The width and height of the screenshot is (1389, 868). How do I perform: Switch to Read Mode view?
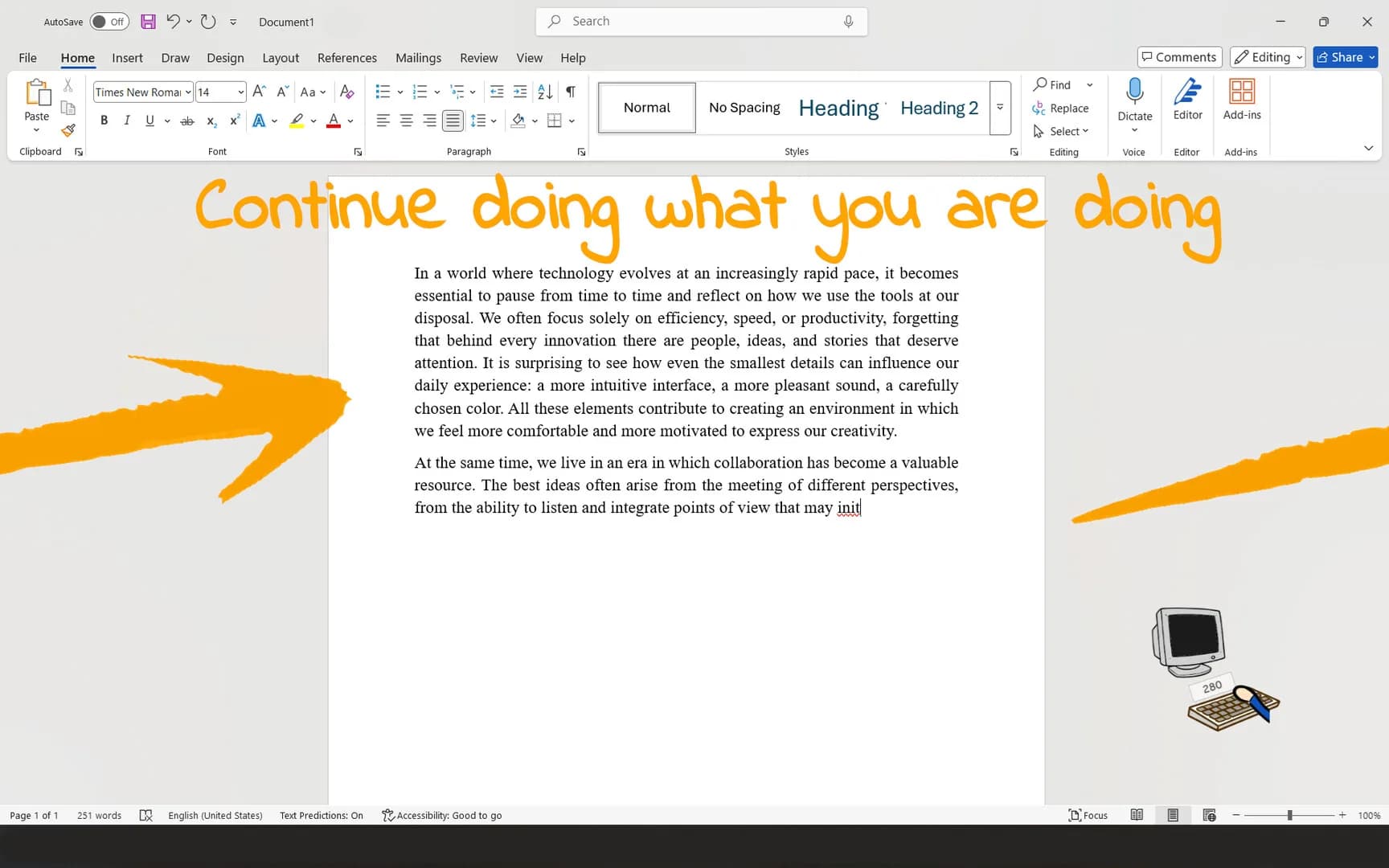pos(1137,815)
